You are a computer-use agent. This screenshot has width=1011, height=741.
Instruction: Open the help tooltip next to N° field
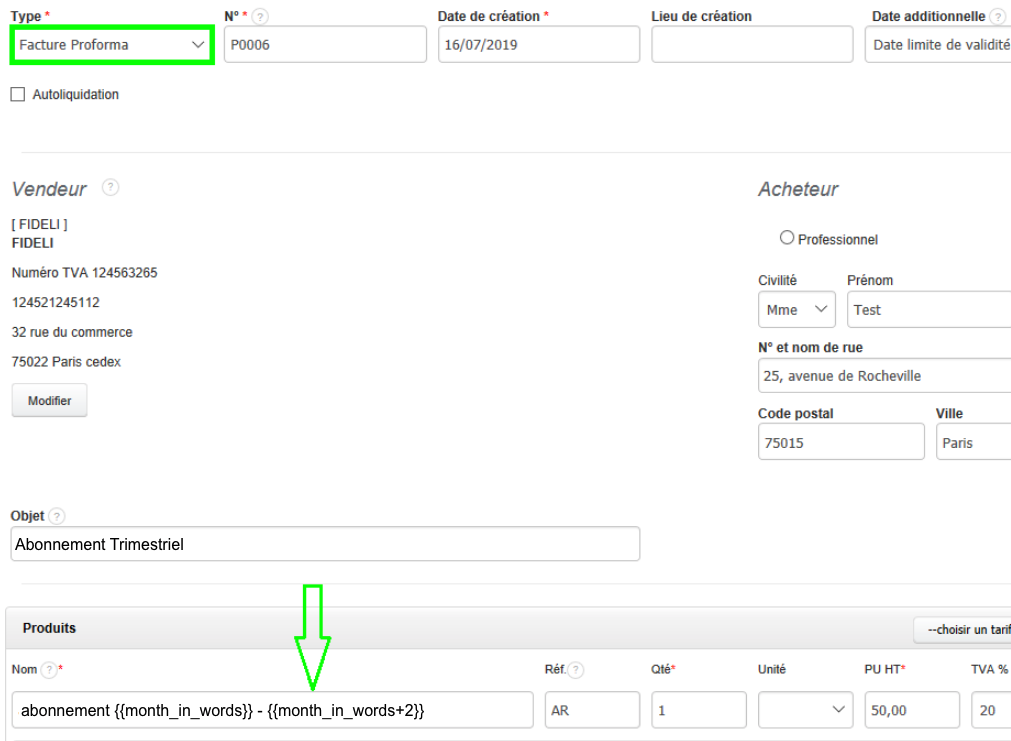260,16
